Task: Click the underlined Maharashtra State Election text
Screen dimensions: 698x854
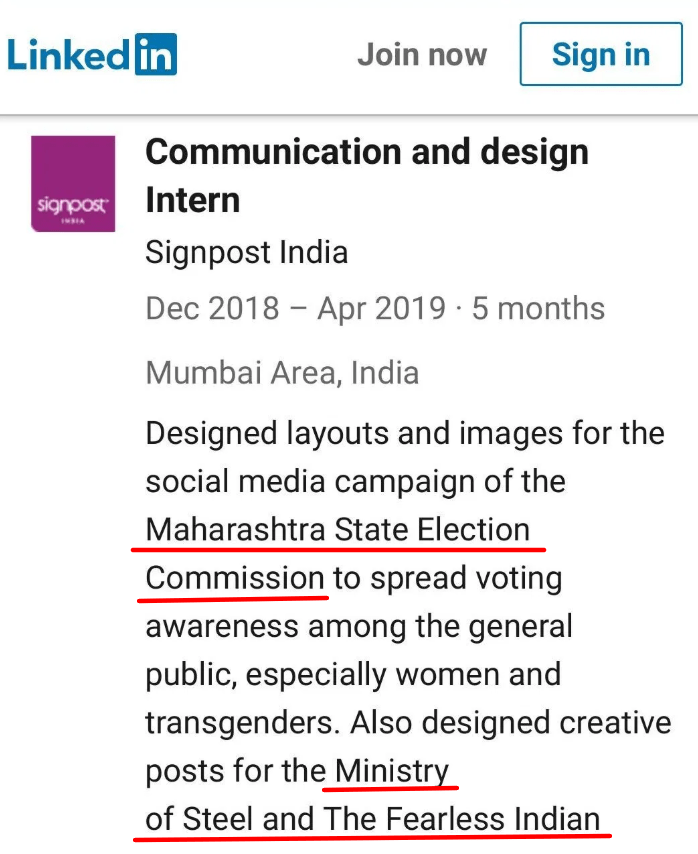Action: 338,529
